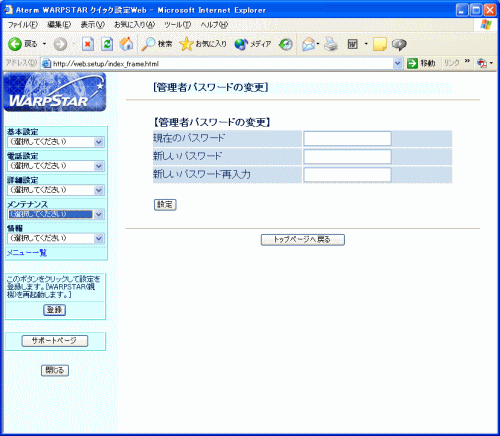
Task: Expand the Back button history arrow
Action: click(x=44, y=44)
